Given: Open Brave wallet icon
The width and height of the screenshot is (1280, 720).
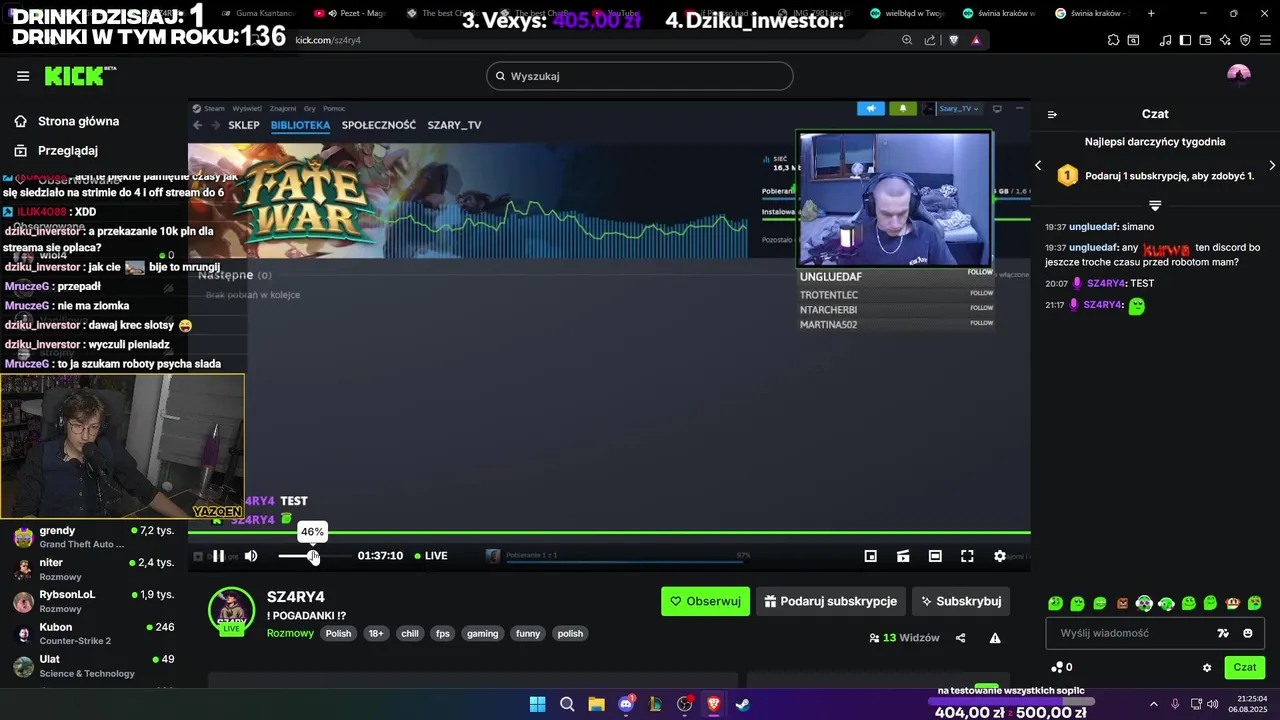Looking at the screenshot, I should 1206,40.
